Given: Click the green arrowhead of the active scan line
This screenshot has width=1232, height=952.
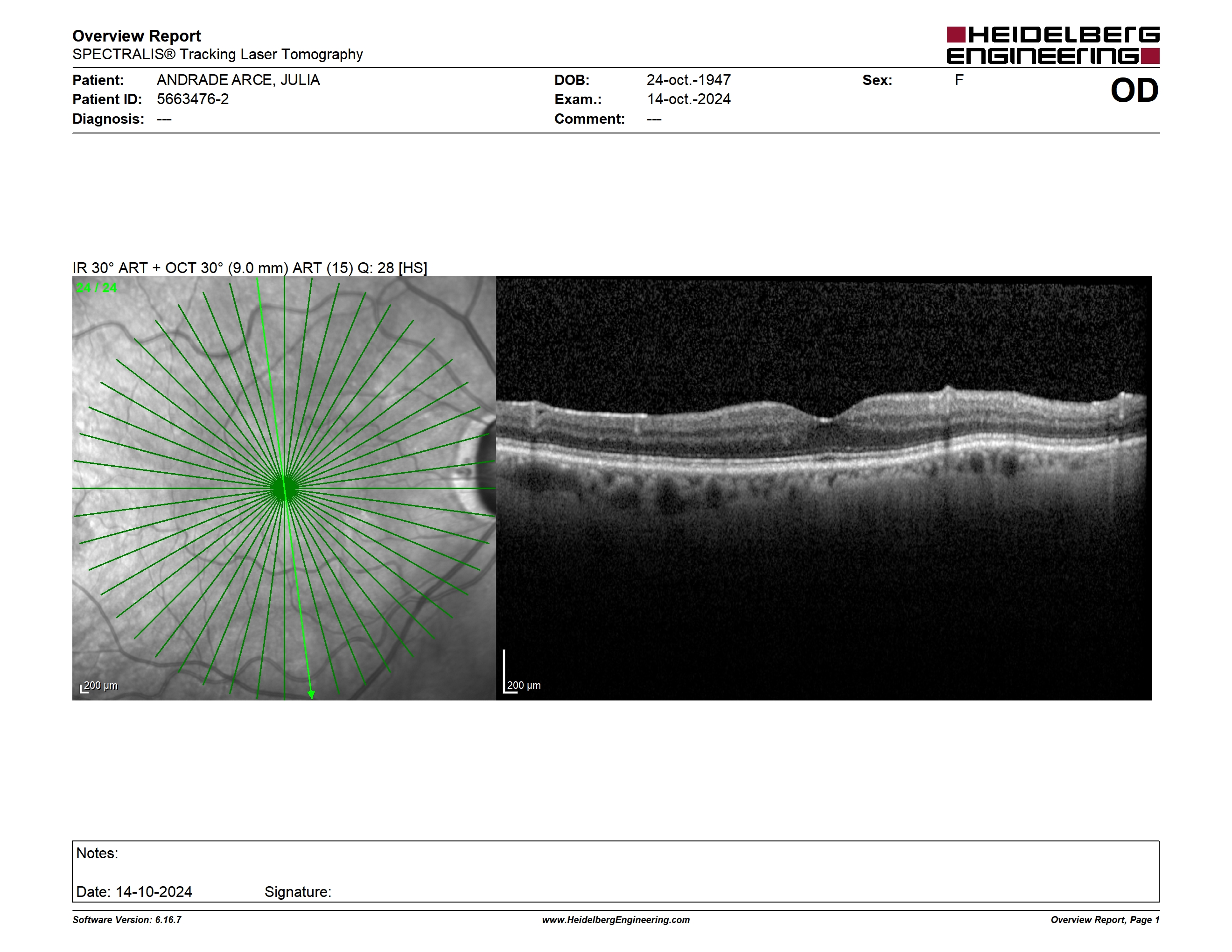Looking at the screenshot, I should pyautogui.click(x=311, y=695).
